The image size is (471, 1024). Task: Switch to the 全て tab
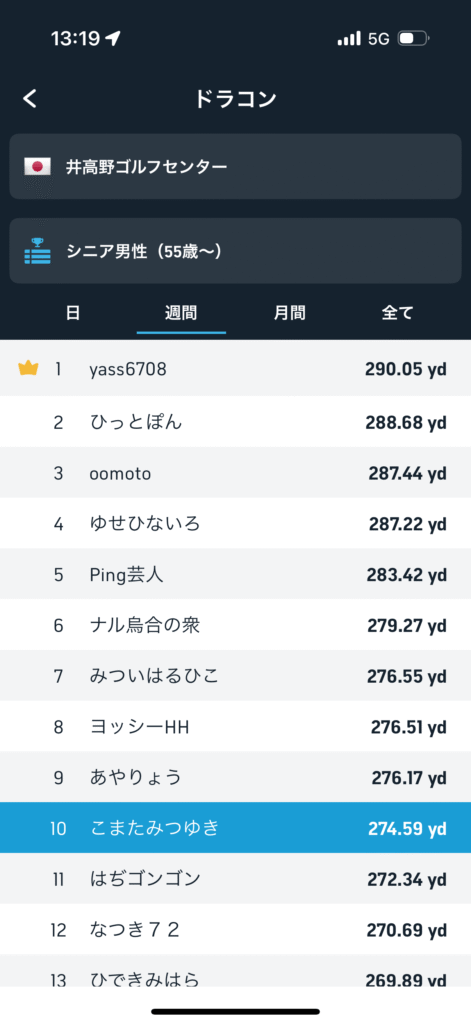point(397,313)
